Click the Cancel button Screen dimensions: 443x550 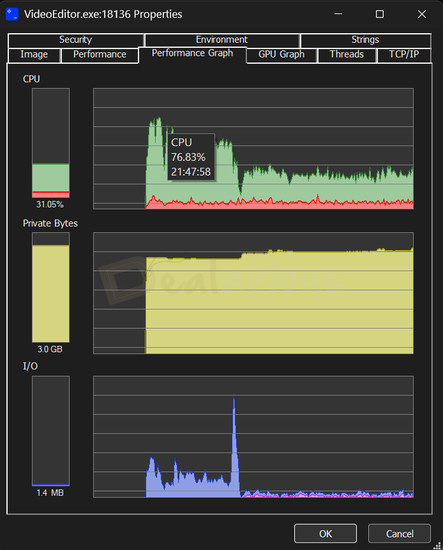(399, 534)
